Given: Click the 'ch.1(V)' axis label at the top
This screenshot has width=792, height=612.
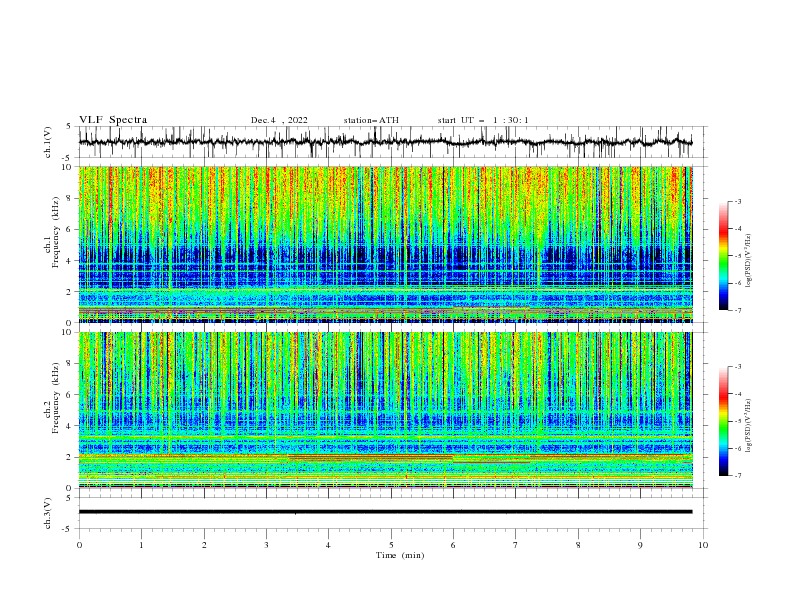Looking at the screenshot, I should pos(47,142).
